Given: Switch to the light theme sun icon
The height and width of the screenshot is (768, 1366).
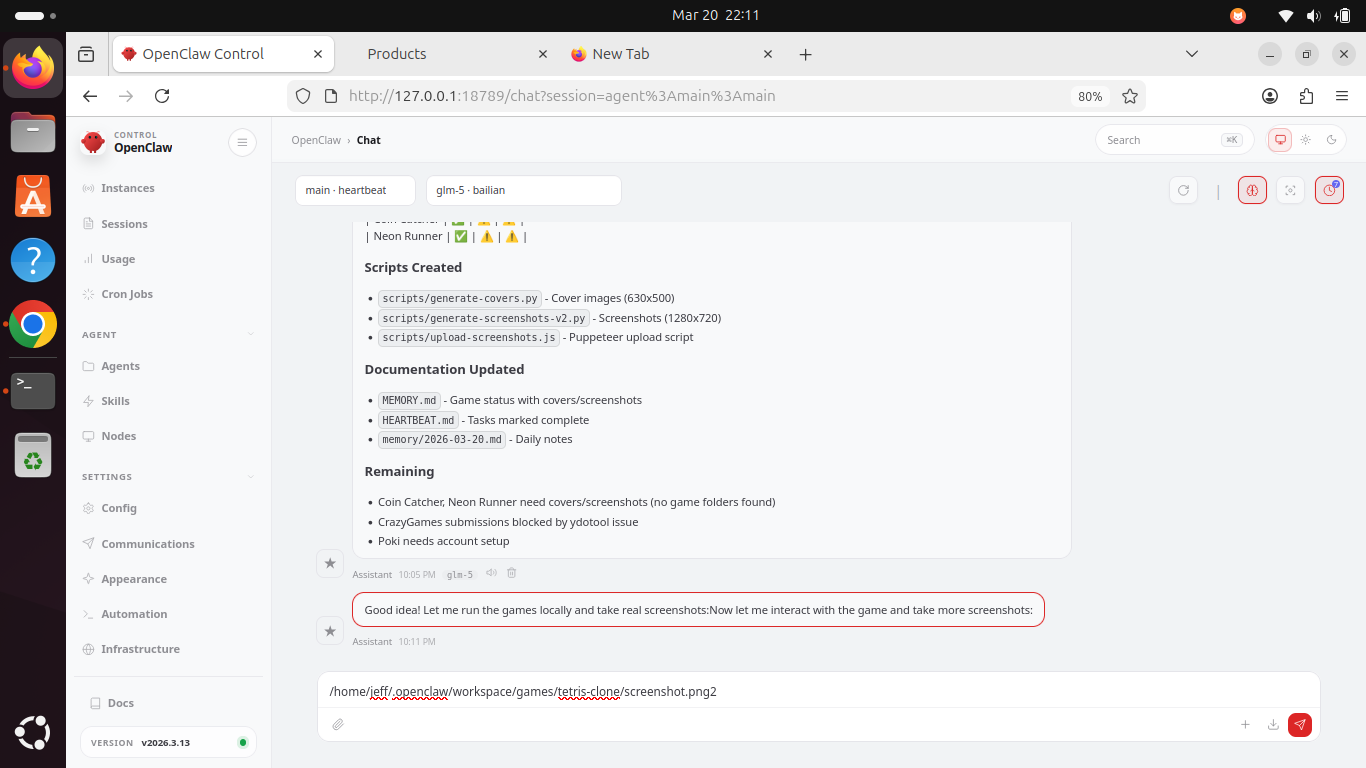Looking at the screenshot, I should point(1306,140).
